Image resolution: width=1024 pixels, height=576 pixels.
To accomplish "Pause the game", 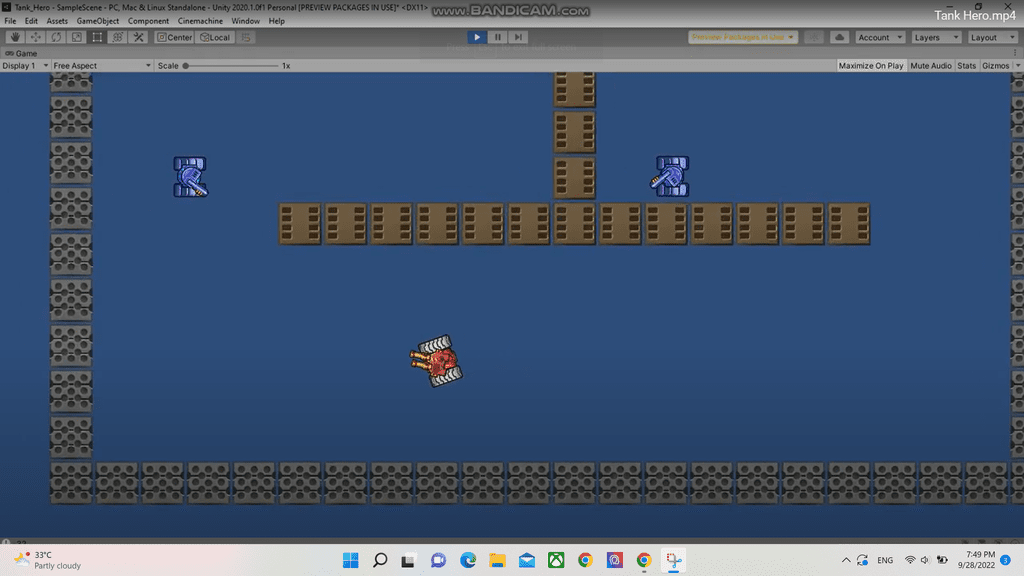I will (498, 37).
